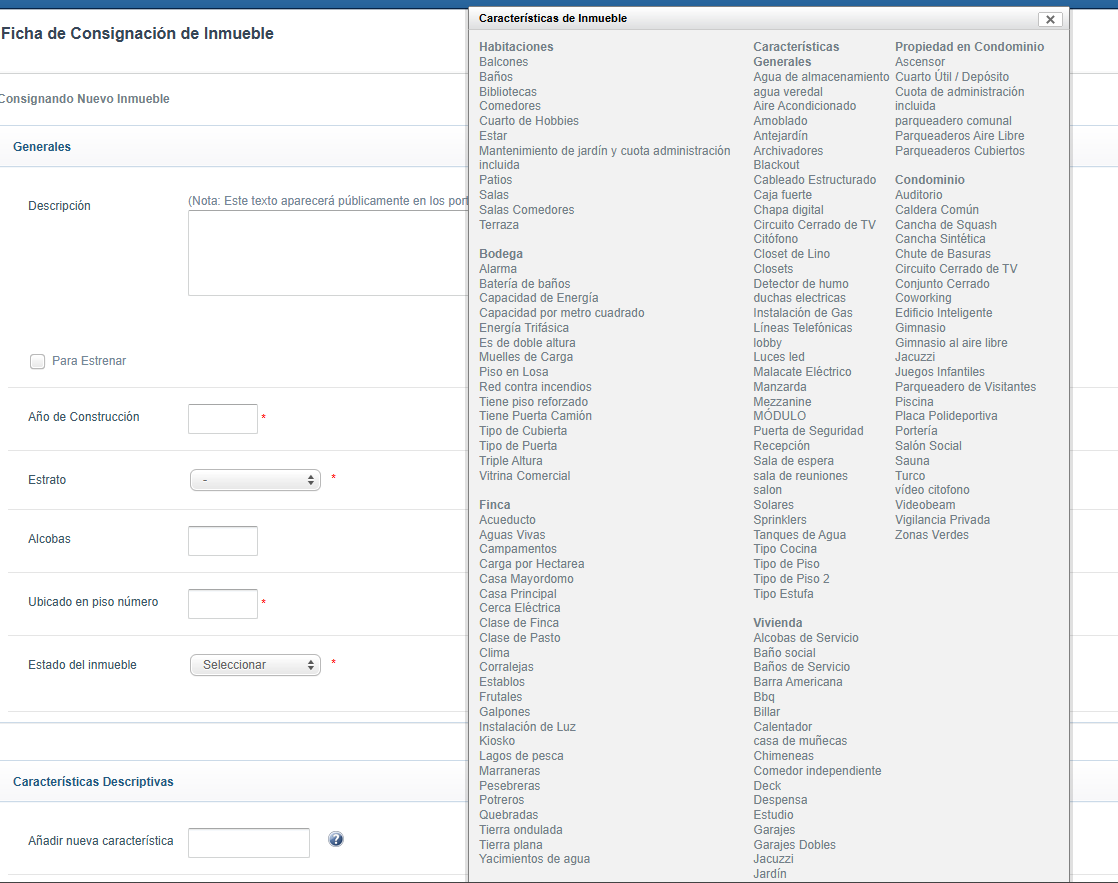The height and width of the screenshot is (883, 1118).
Task: Choose Zonas Verdes feature
Action: [932, 535]
